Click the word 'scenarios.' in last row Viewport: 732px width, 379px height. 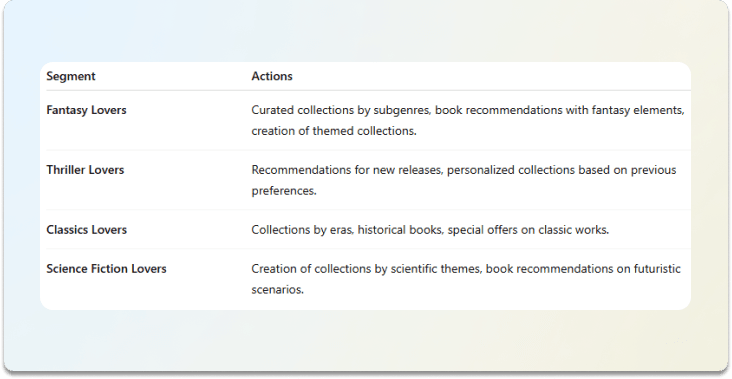tap(278, 289)
